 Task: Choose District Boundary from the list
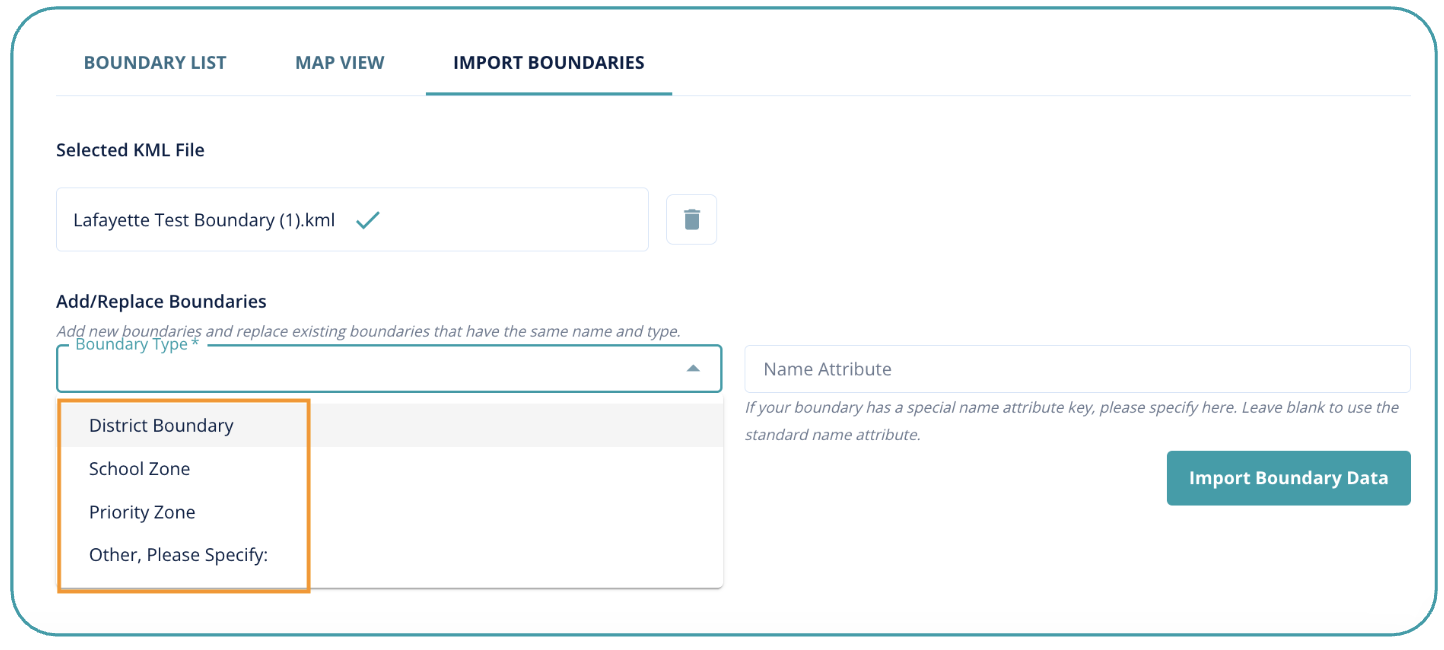pos(161,425)
